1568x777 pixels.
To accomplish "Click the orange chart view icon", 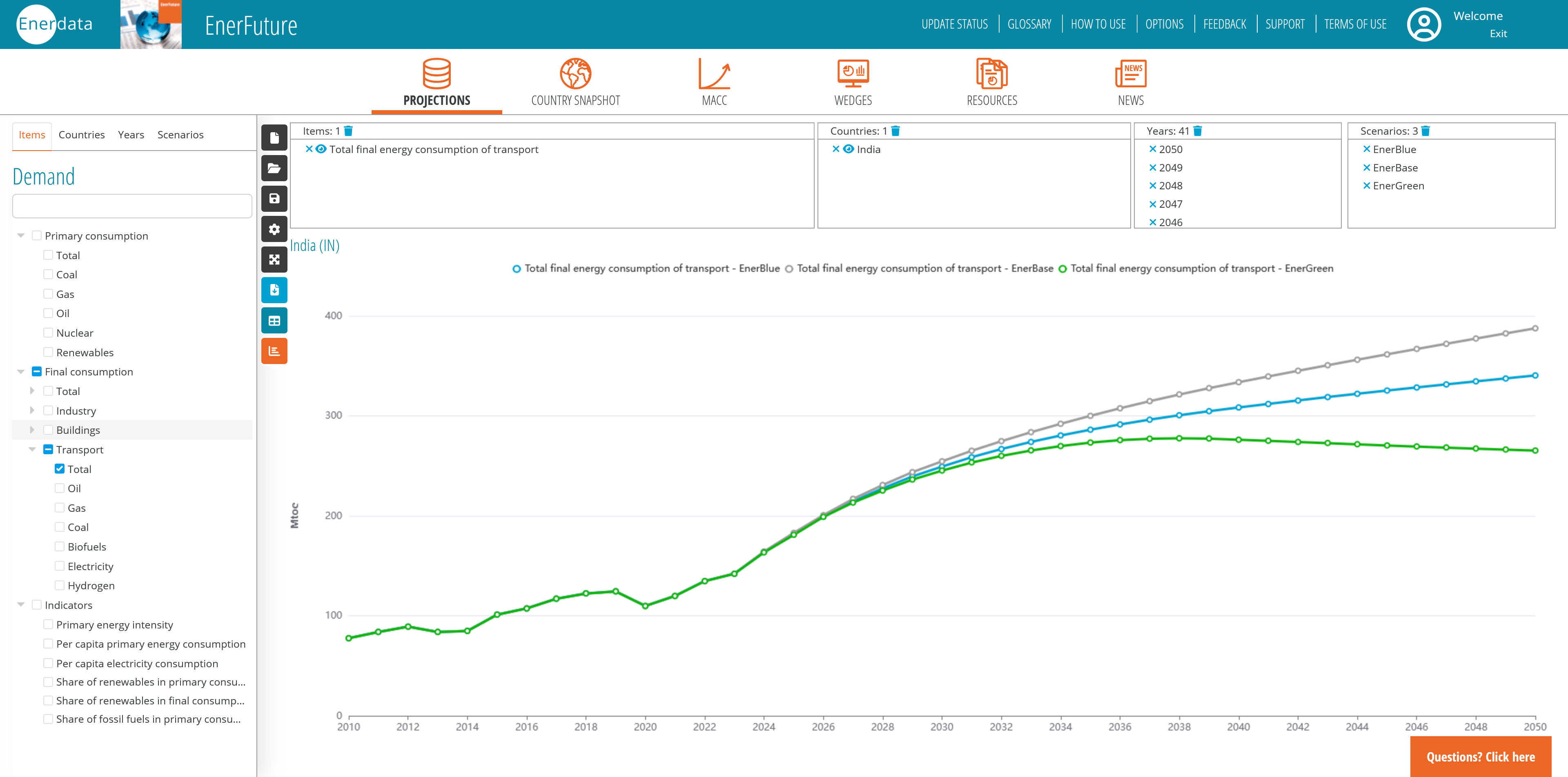I will (274, 351).
